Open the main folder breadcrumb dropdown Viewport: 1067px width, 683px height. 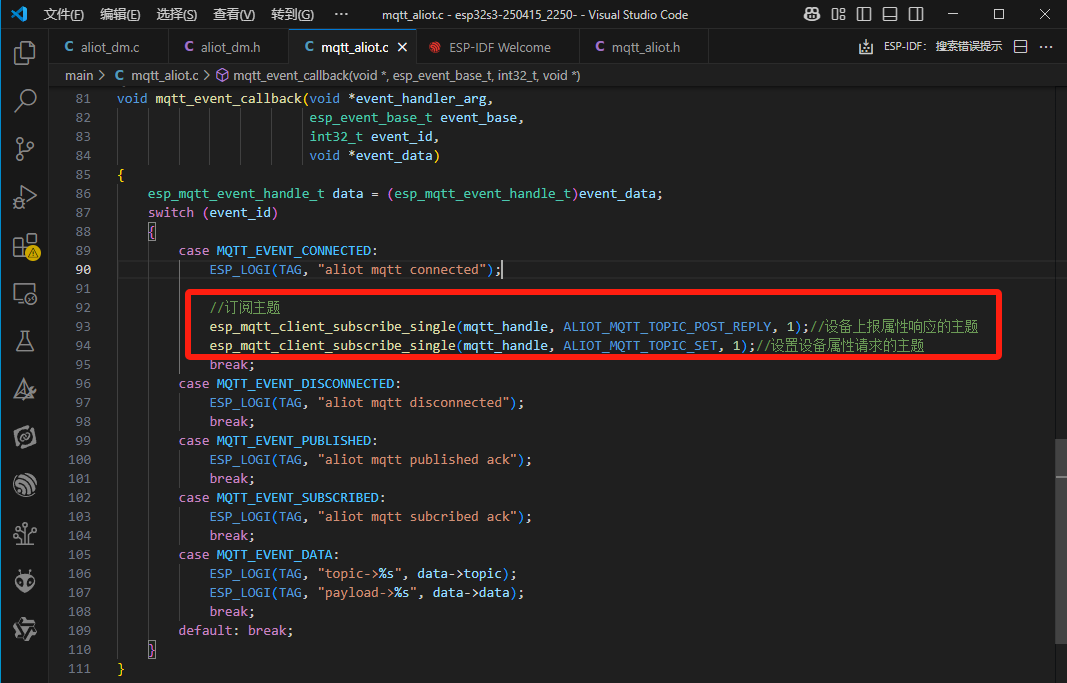point(79,76)
